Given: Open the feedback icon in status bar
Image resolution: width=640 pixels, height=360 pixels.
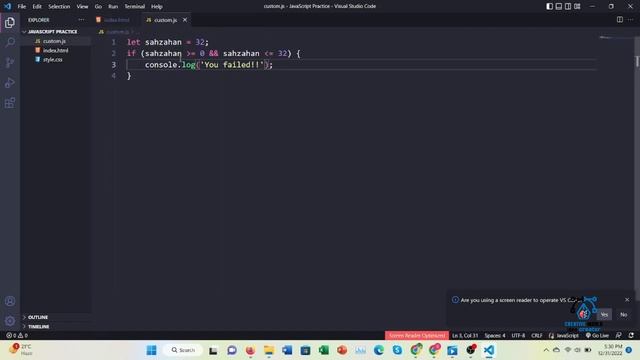Looking at the screenshot, I should click(x=619, y=335).
